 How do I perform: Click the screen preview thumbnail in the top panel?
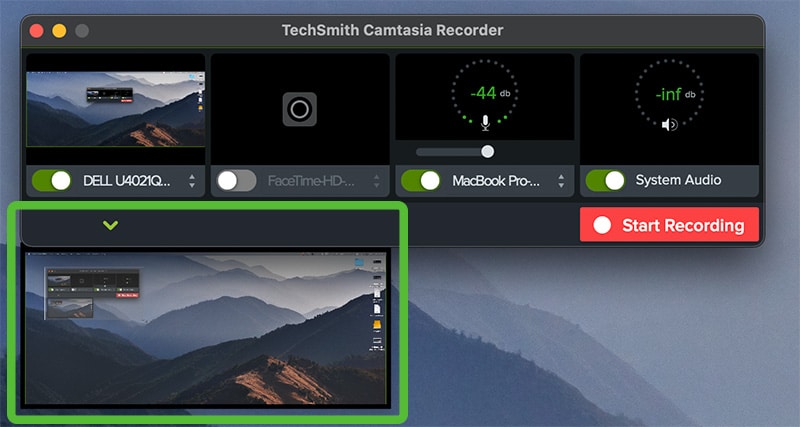pos(116,109)
